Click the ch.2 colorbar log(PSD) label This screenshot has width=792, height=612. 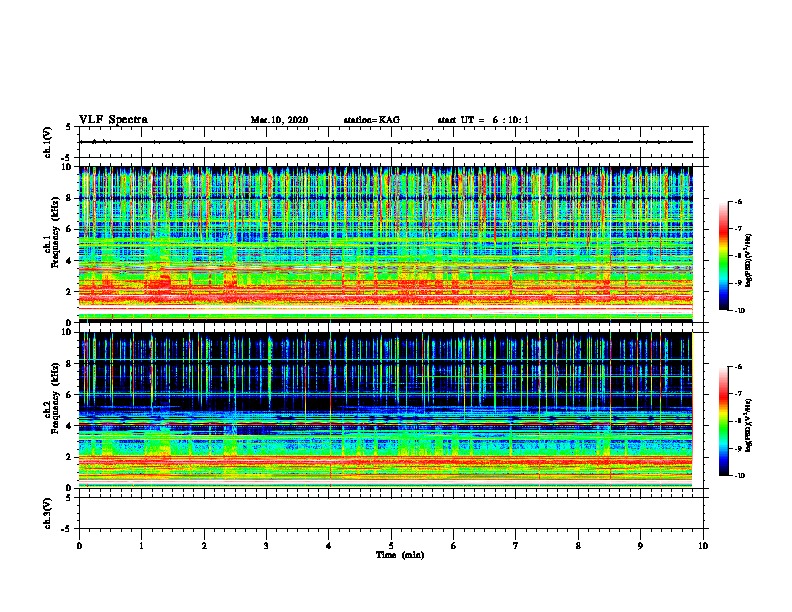[x=748, y=425]
